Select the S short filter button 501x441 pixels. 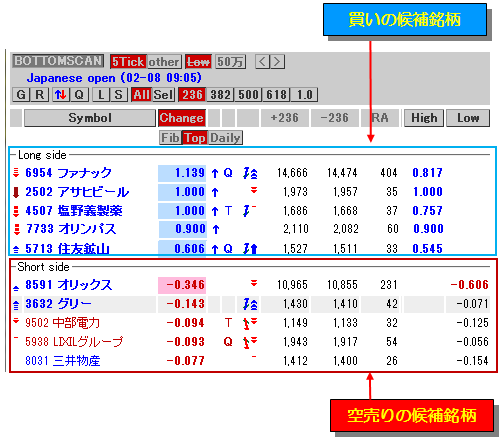118,95
